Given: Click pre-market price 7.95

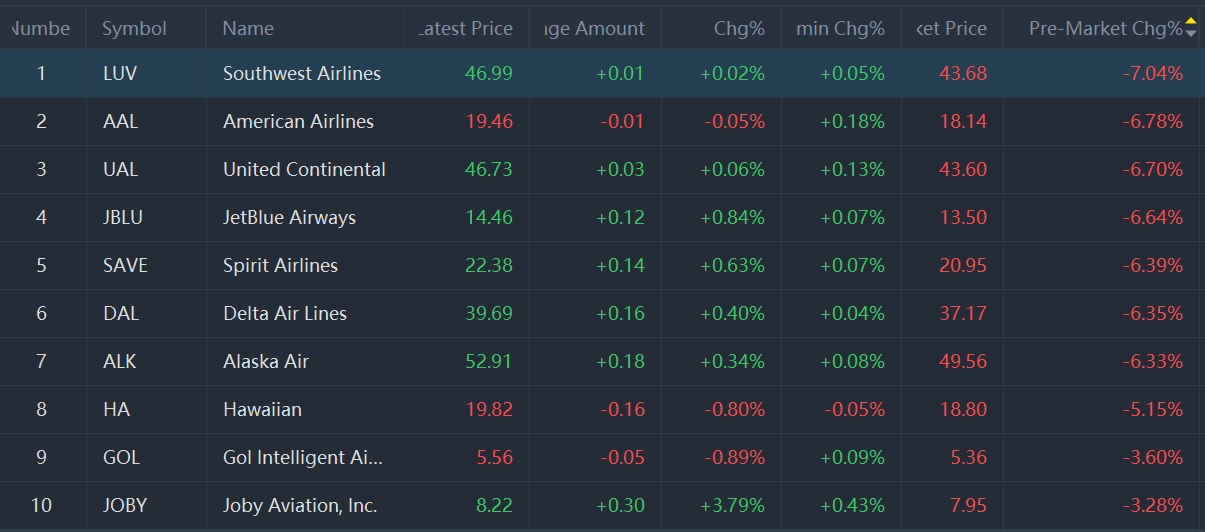Looking at the screenshot, I should (969, 505).
